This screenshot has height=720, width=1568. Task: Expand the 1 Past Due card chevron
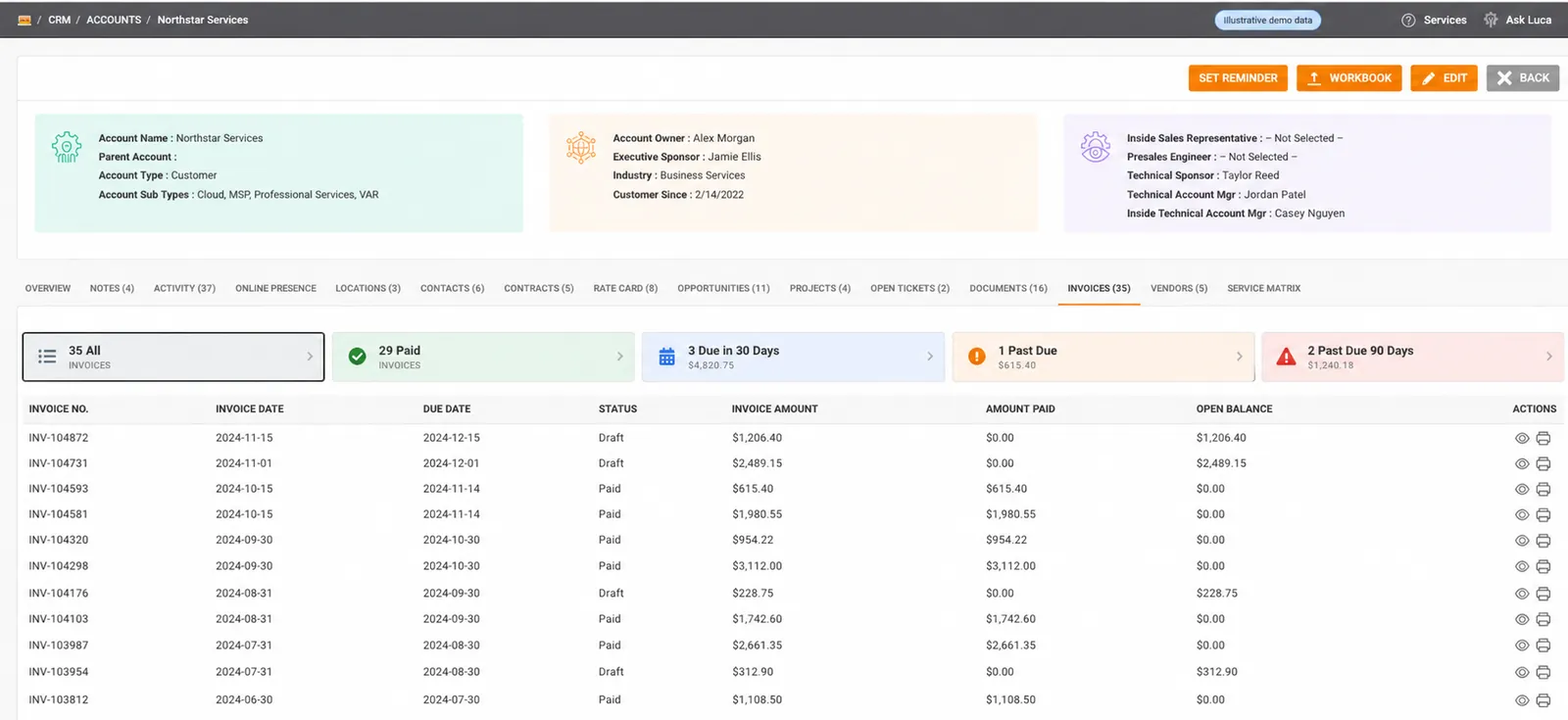[1240, 357]
